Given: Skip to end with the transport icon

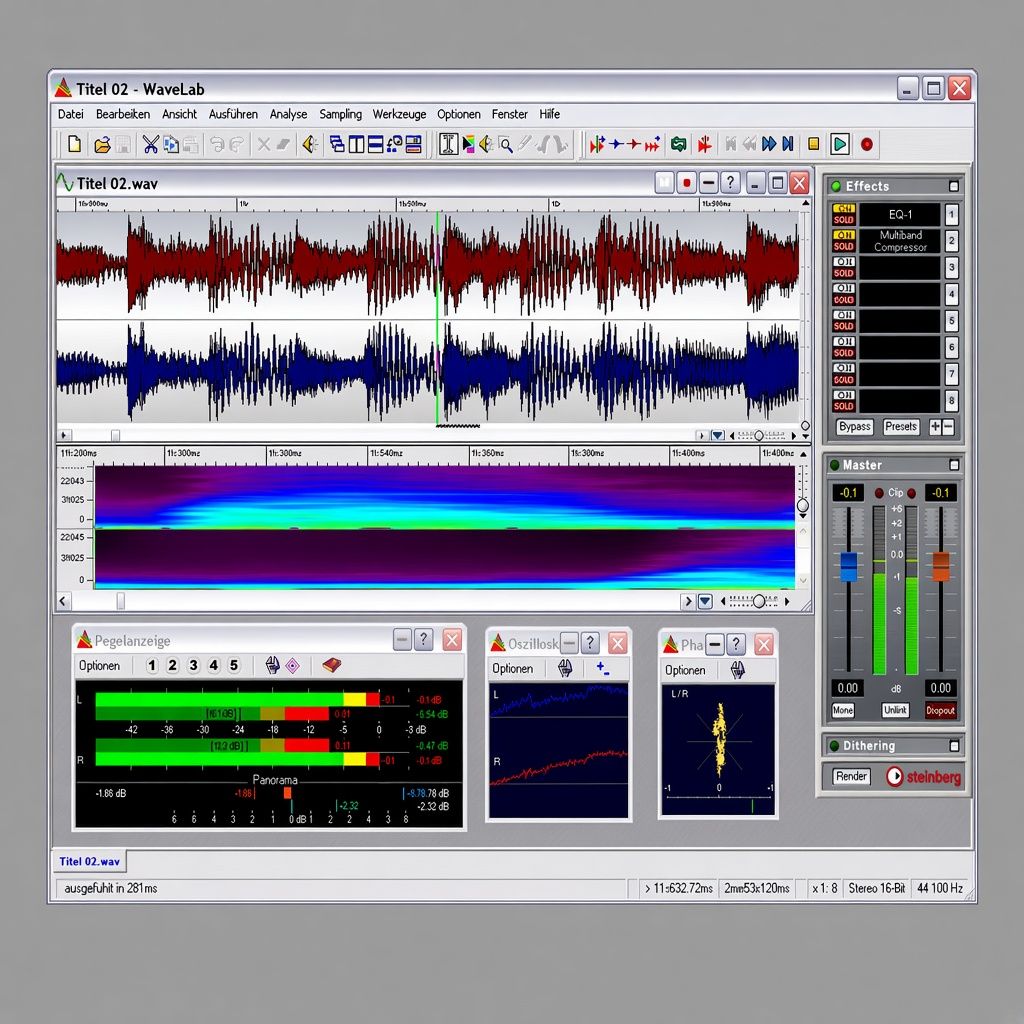Looking at the screenshot, I should pyautogui.click(x=788, y=144).
